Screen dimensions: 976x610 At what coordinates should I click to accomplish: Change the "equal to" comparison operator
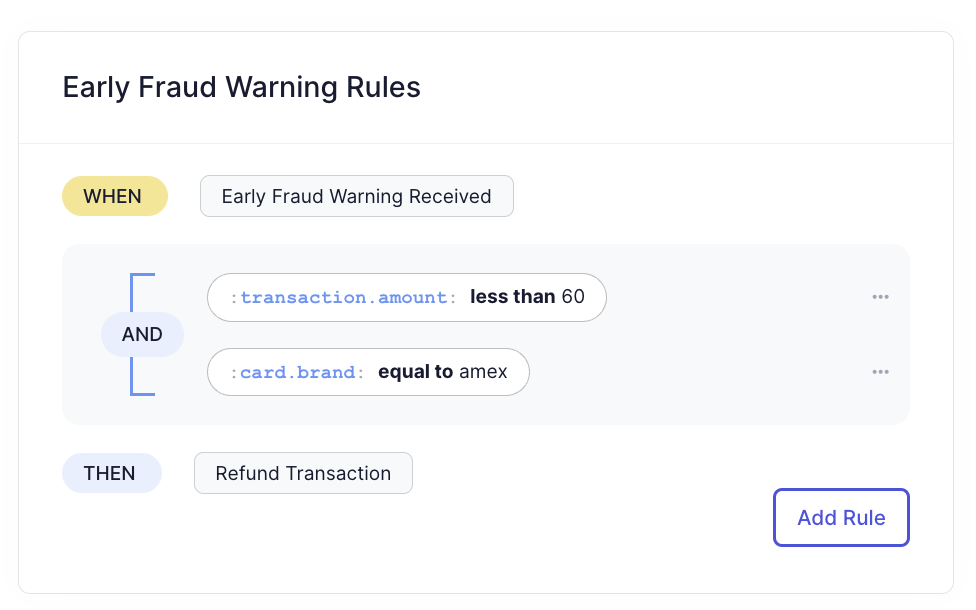point(415,372)
